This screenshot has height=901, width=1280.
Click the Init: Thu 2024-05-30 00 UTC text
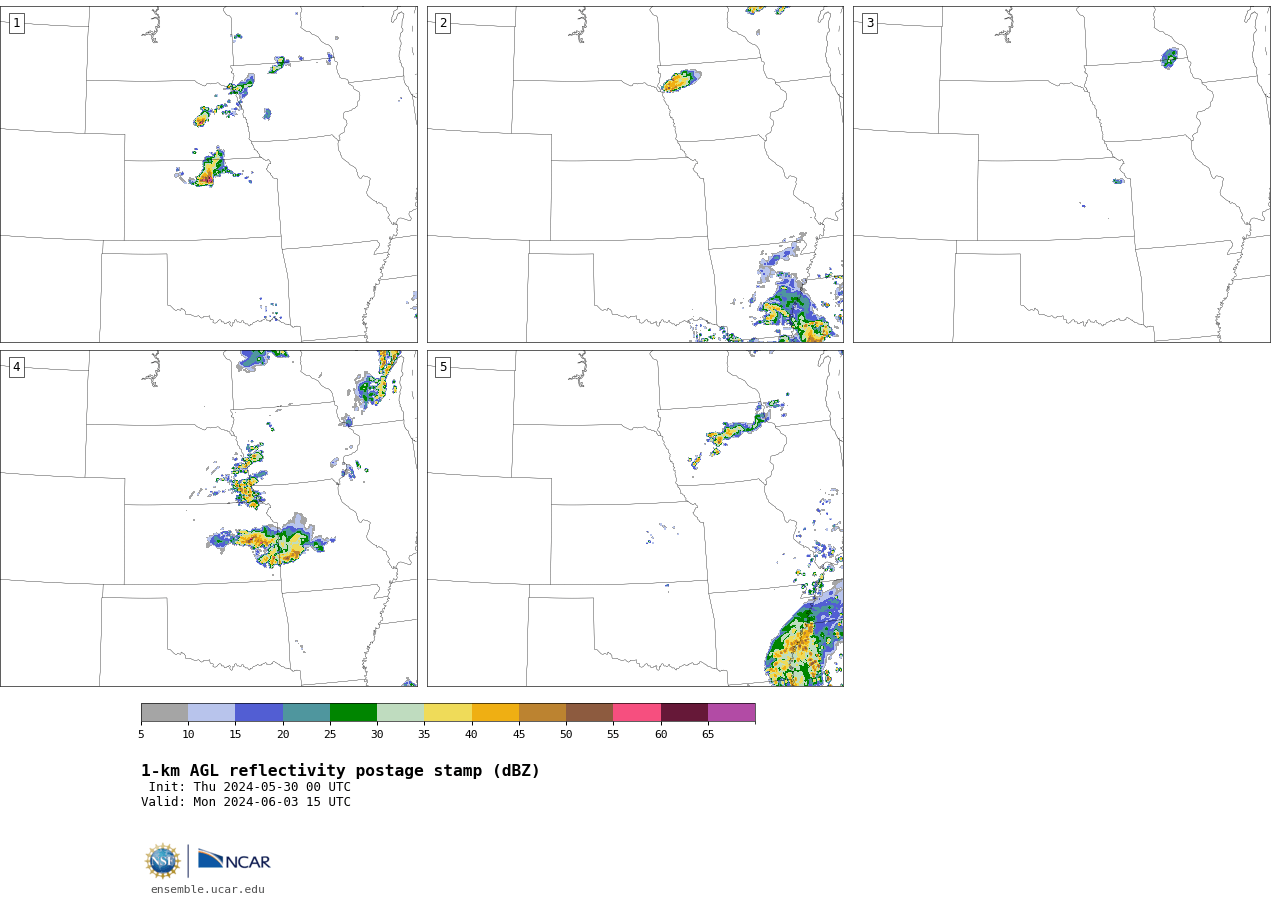click(250, 787)
